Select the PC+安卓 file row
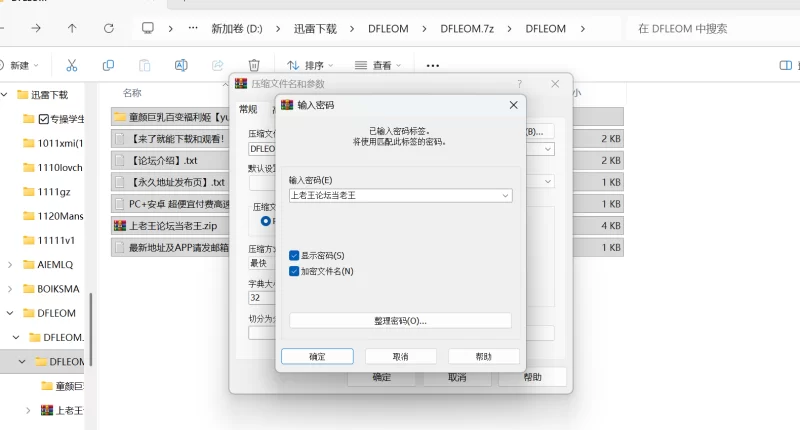The height and width of the screenshot is (430, 800). 170,204
